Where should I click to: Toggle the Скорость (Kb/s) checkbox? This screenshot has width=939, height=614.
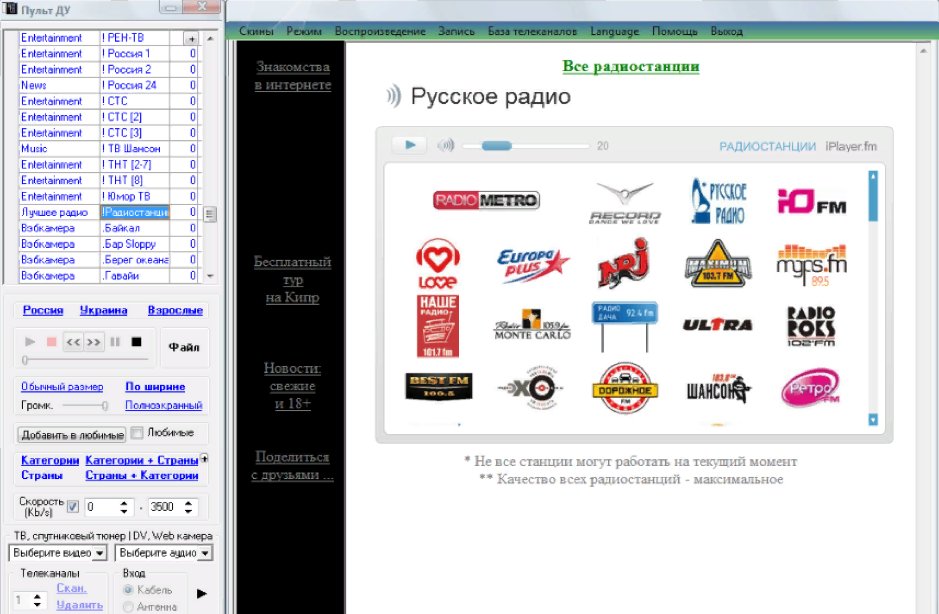73,506
